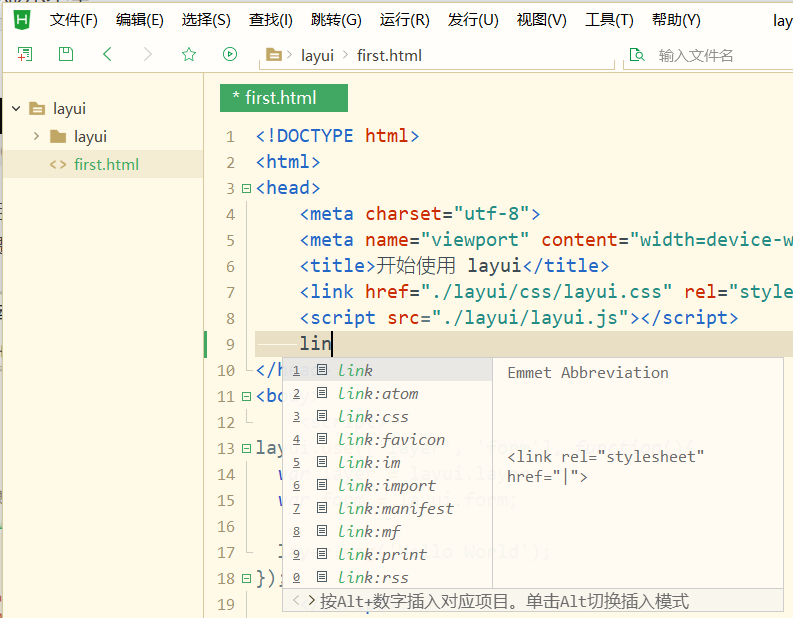The width and height of the screenshot is (793, 618).
Task: Choose the link:rss suggestion
Action: [387, 577]
